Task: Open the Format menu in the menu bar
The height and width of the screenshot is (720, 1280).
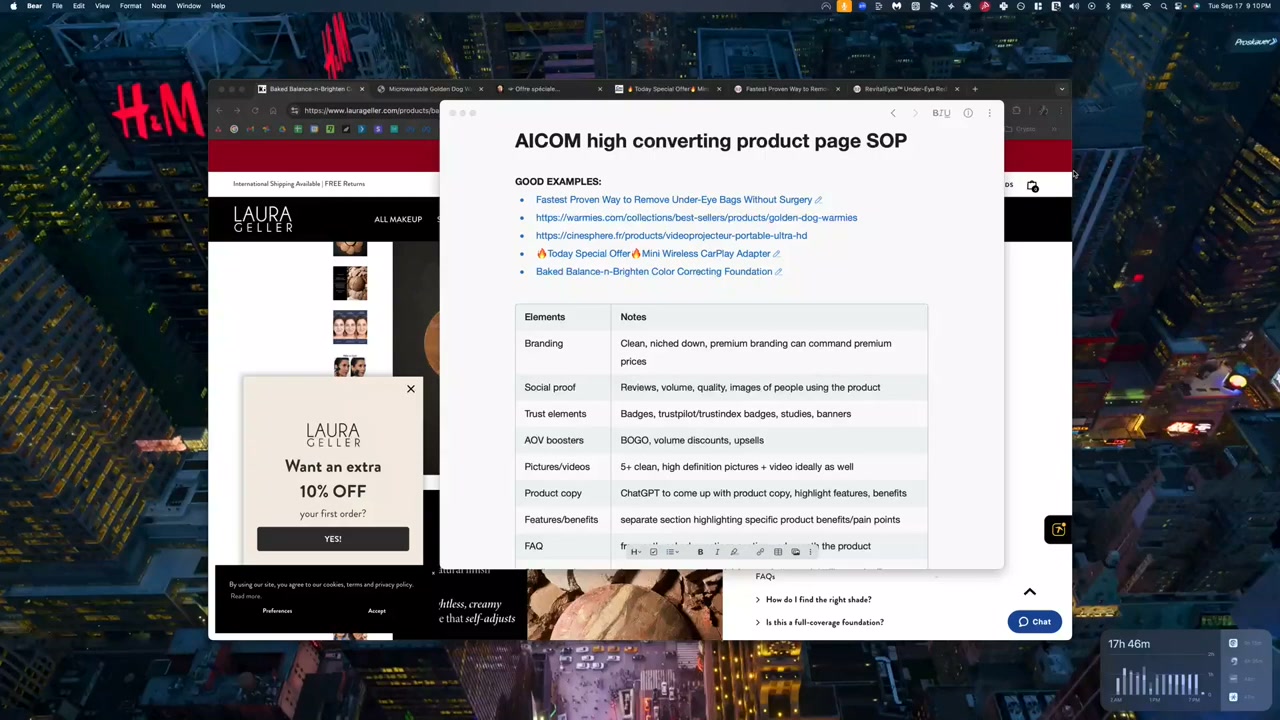Action: click(x=130, y=6)
